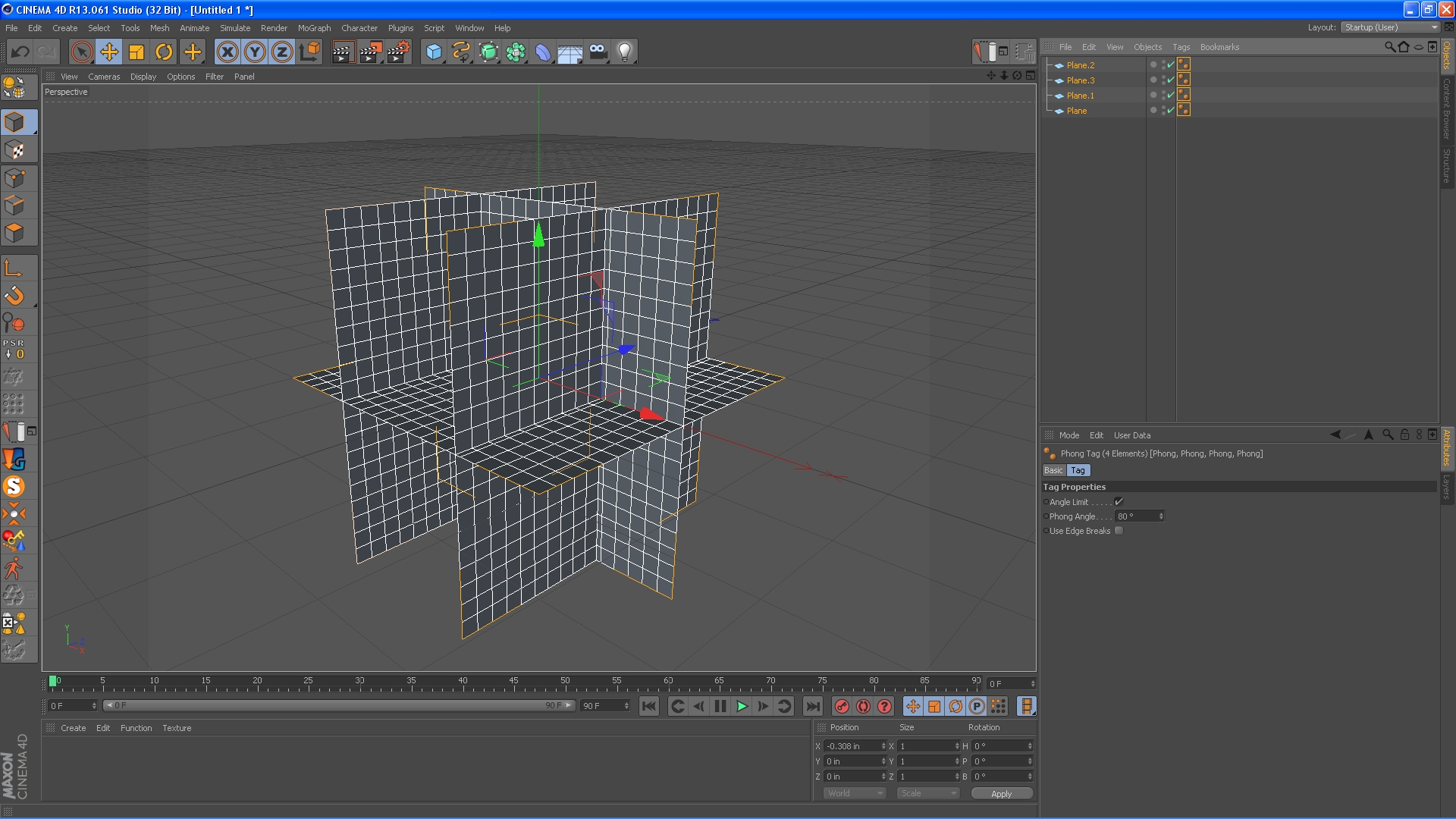Open the Cube primitive object icon
Image resolution: width=1456 pixels, height=819 pixels.
tap(434, 52)
